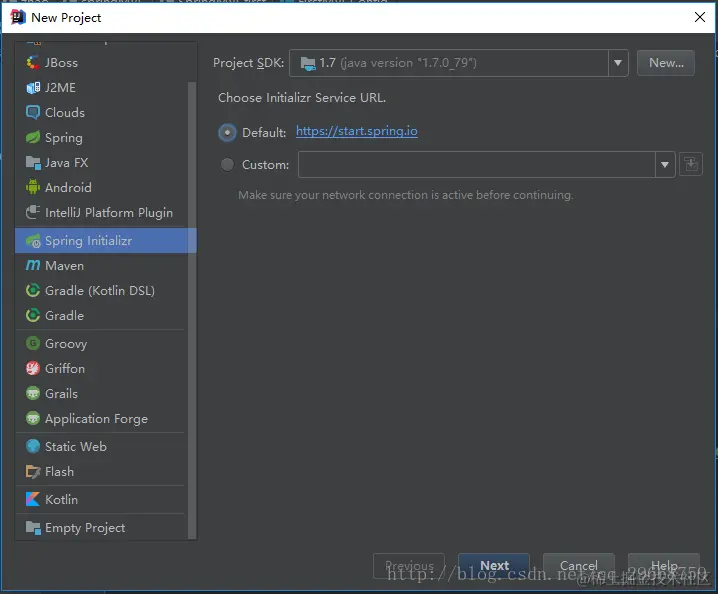Click the Gradle icon
718x594 pixels.
point(33,316)
